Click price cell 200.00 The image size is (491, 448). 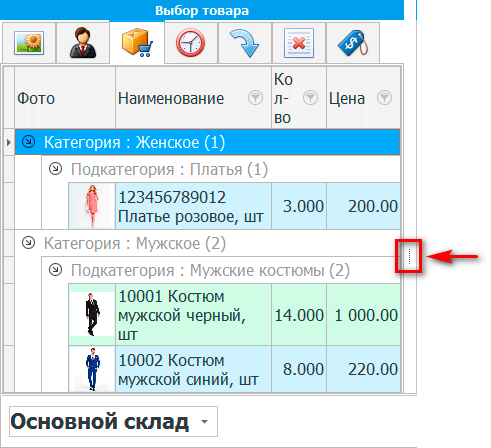pyautogui.click(x=364, y=206)
